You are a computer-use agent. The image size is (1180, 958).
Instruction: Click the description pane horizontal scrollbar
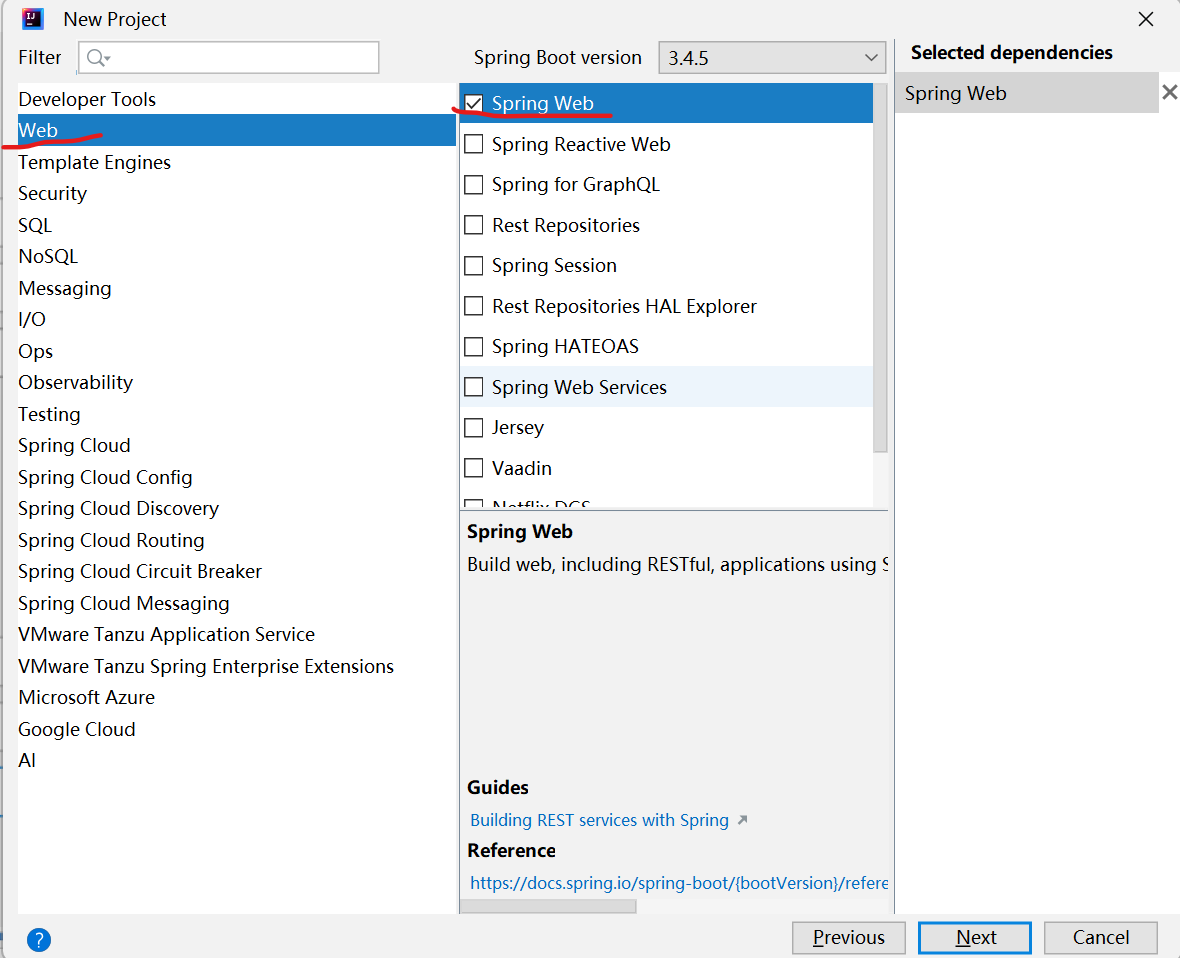tap(549, 907)
